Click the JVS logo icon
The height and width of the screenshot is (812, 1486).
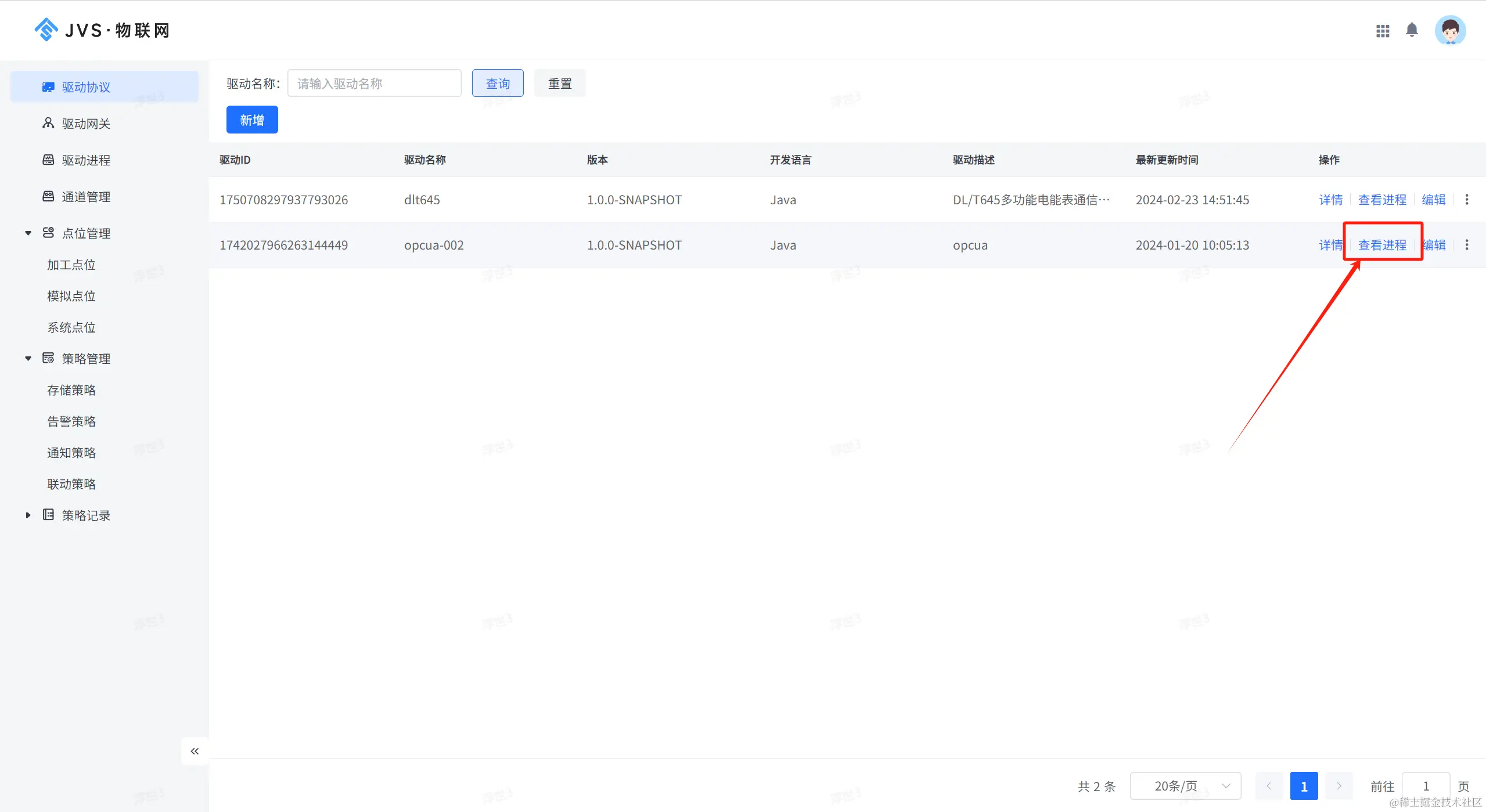46,30
